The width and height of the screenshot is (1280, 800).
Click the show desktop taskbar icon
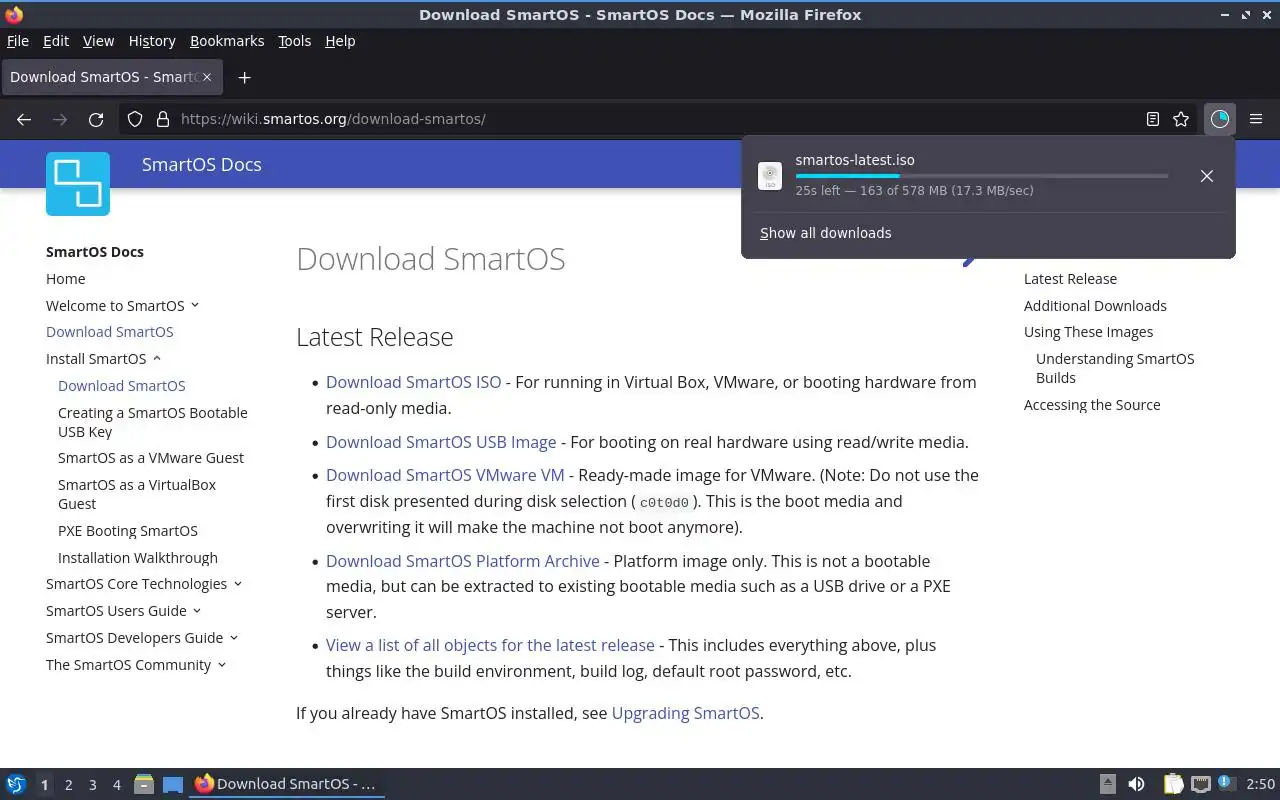[173, 784]
